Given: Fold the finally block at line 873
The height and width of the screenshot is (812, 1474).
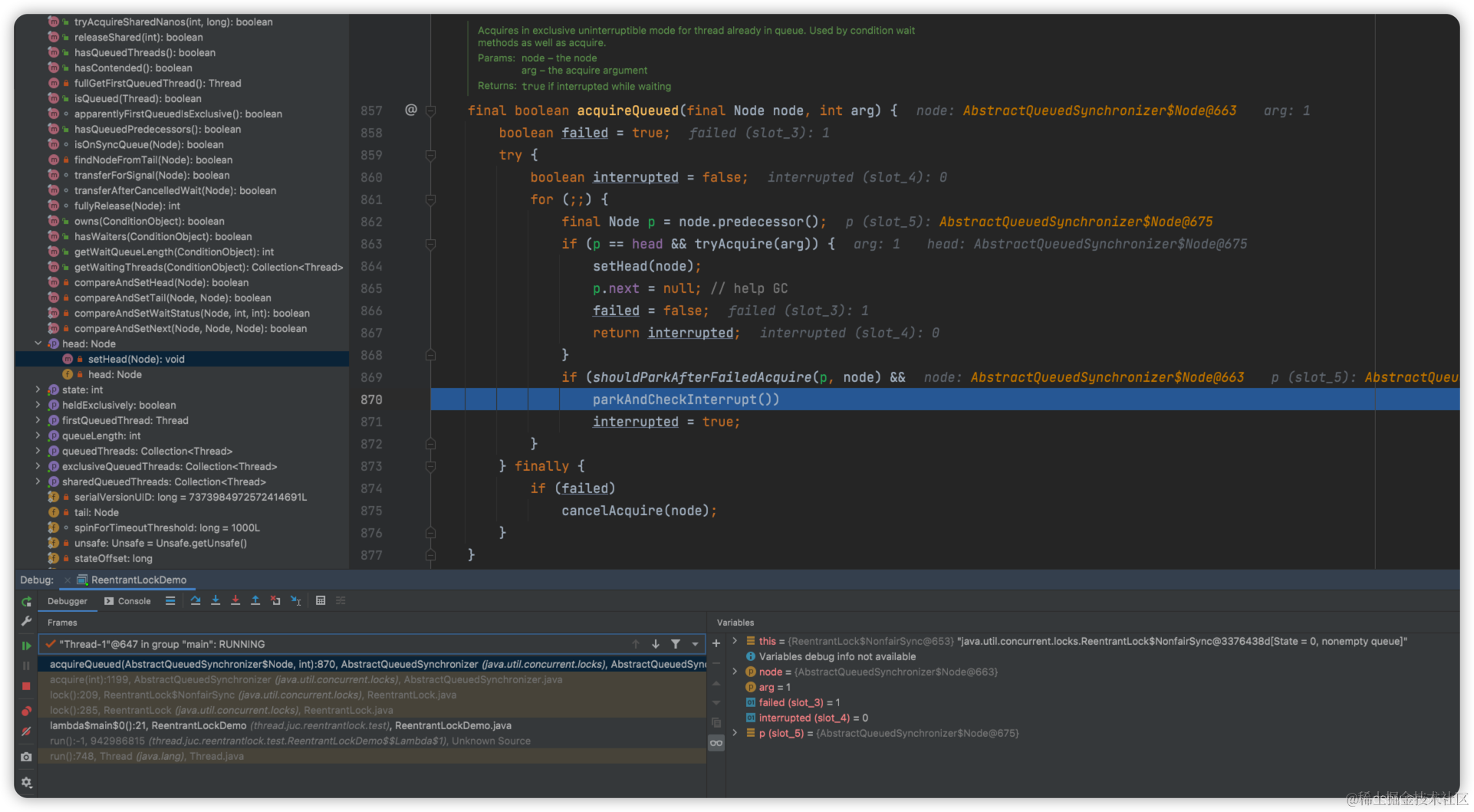Looking at the screenshot, I should [x=431, y=466].
